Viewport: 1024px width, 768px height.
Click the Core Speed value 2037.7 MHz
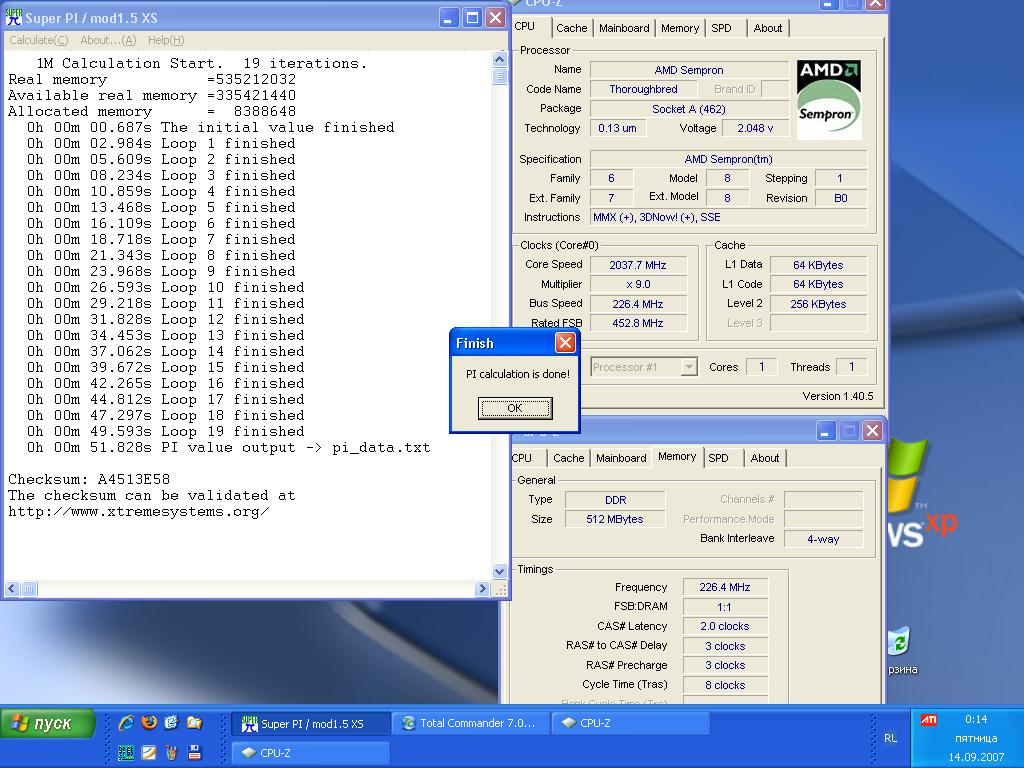[638, 265]
